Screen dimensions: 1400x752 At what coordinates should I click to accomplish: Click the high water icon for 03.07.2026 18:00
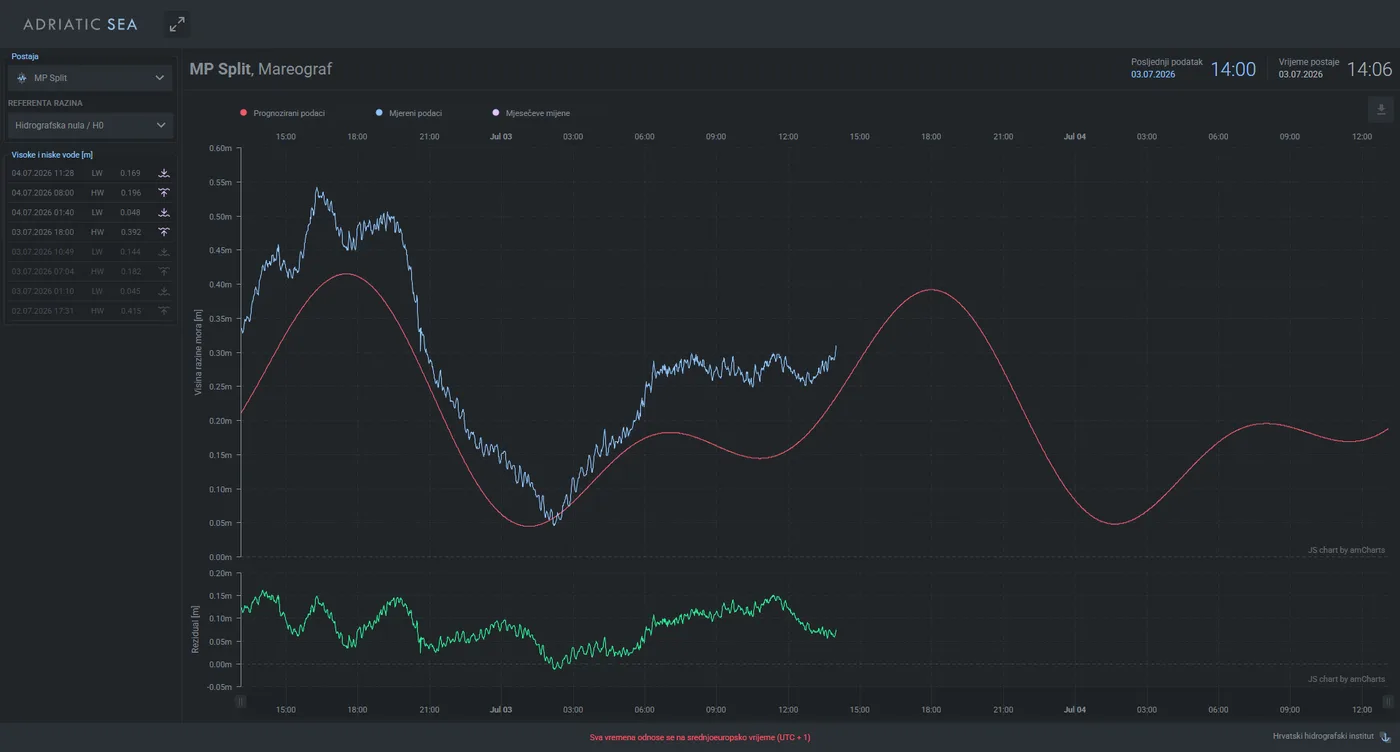(x=164, y=232)
